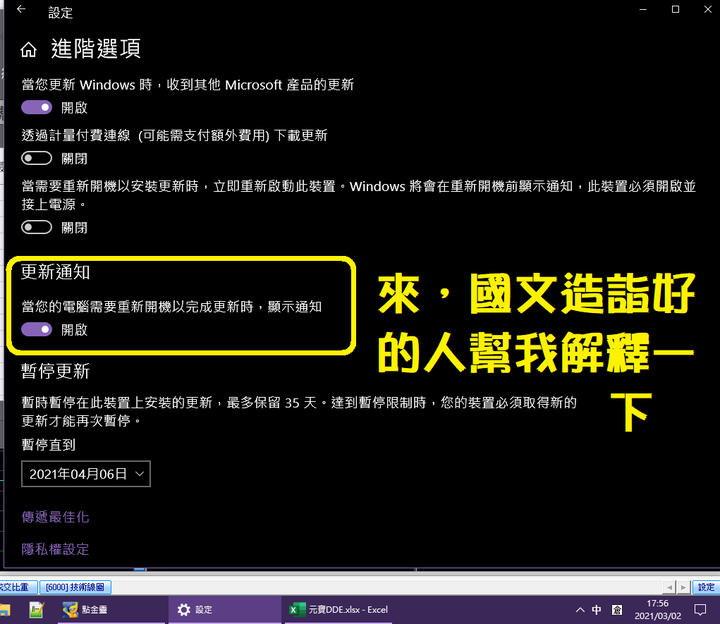This screenshot has height=624, width=720.
Task: Click the 倉 IME mode icon in the tray
Action: [x=617, y=610]
